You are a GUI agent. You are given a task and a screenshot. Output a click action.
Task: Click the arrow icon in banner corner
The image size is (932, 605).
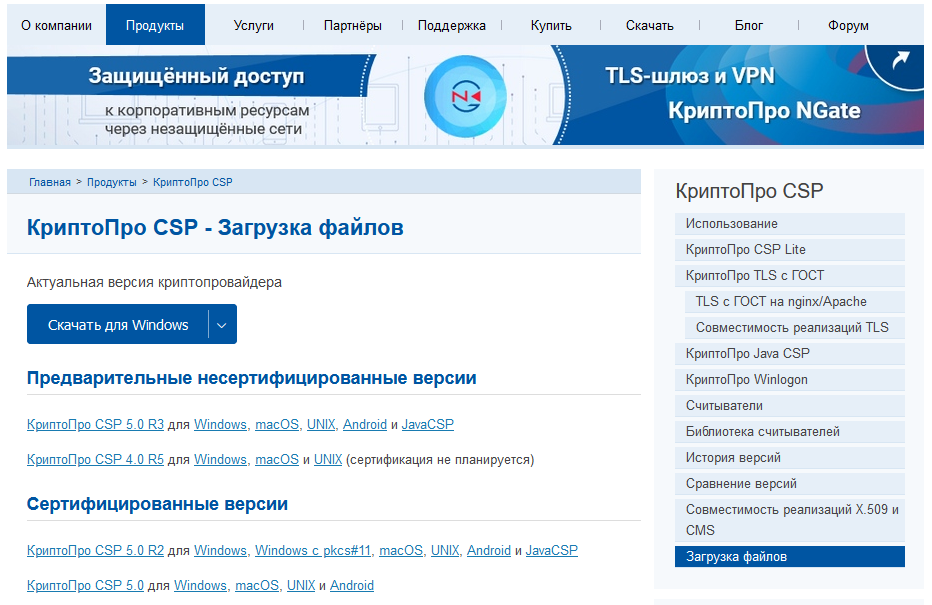click(x=900, y=59)
